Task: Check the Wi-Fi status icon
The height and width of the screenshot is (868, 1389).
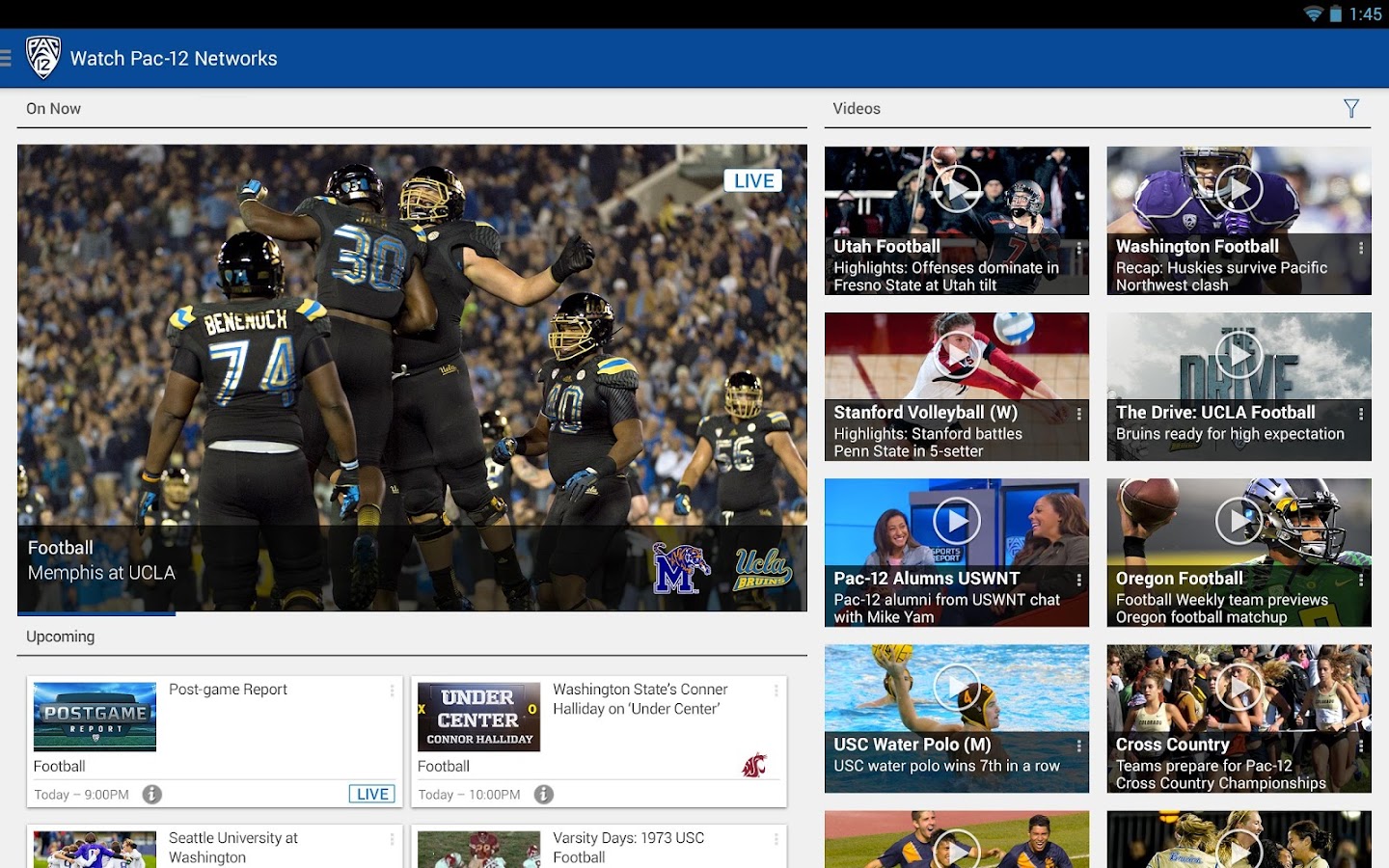Action: pos(1313,14)
